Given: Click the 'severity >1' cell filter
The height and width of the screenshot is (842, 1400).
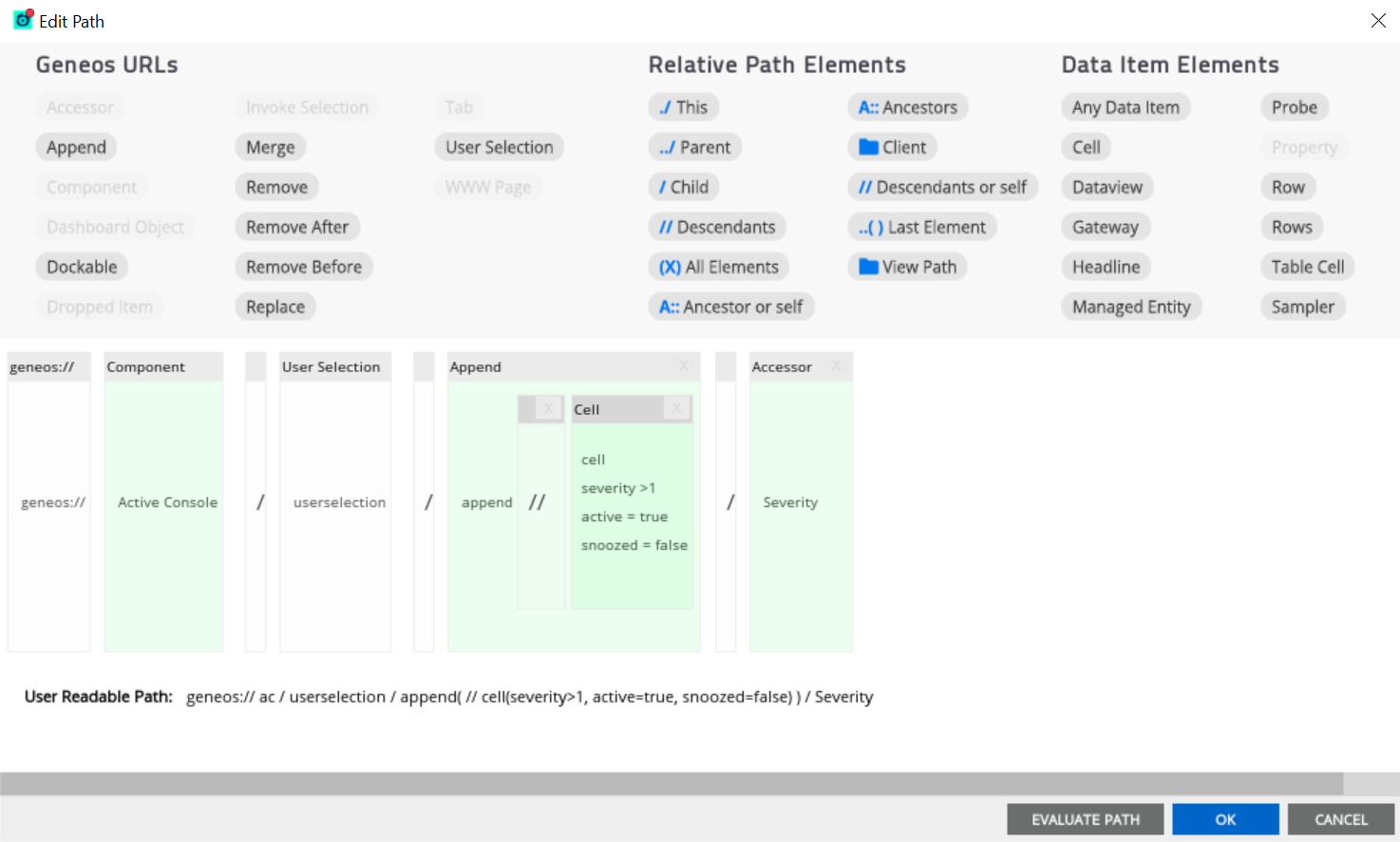Looking at the screenshot, I should pyautogui.click(x=618, y=488).
